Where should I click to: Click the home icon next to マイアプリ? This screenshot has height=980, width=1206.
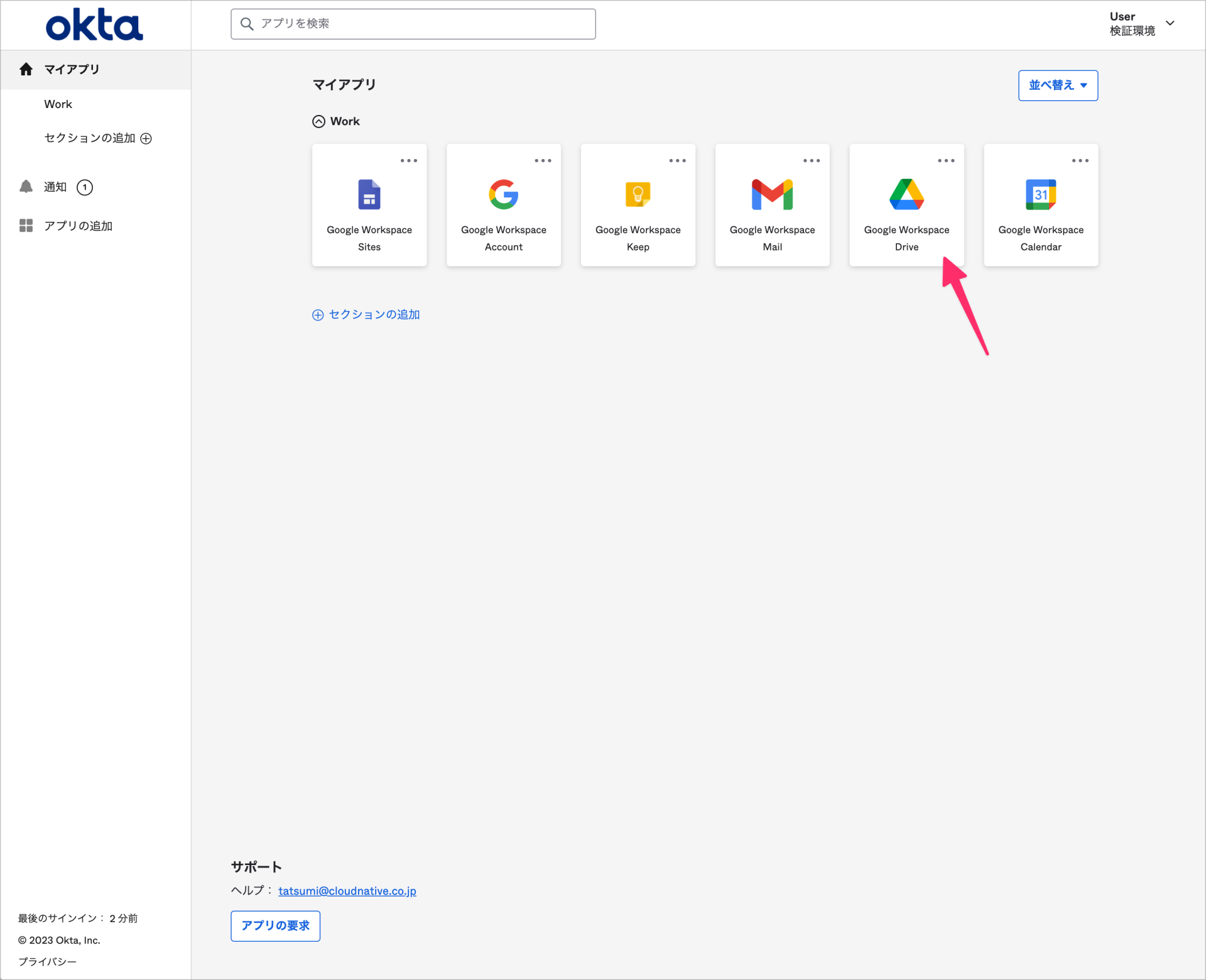click(x=26, y=69)
